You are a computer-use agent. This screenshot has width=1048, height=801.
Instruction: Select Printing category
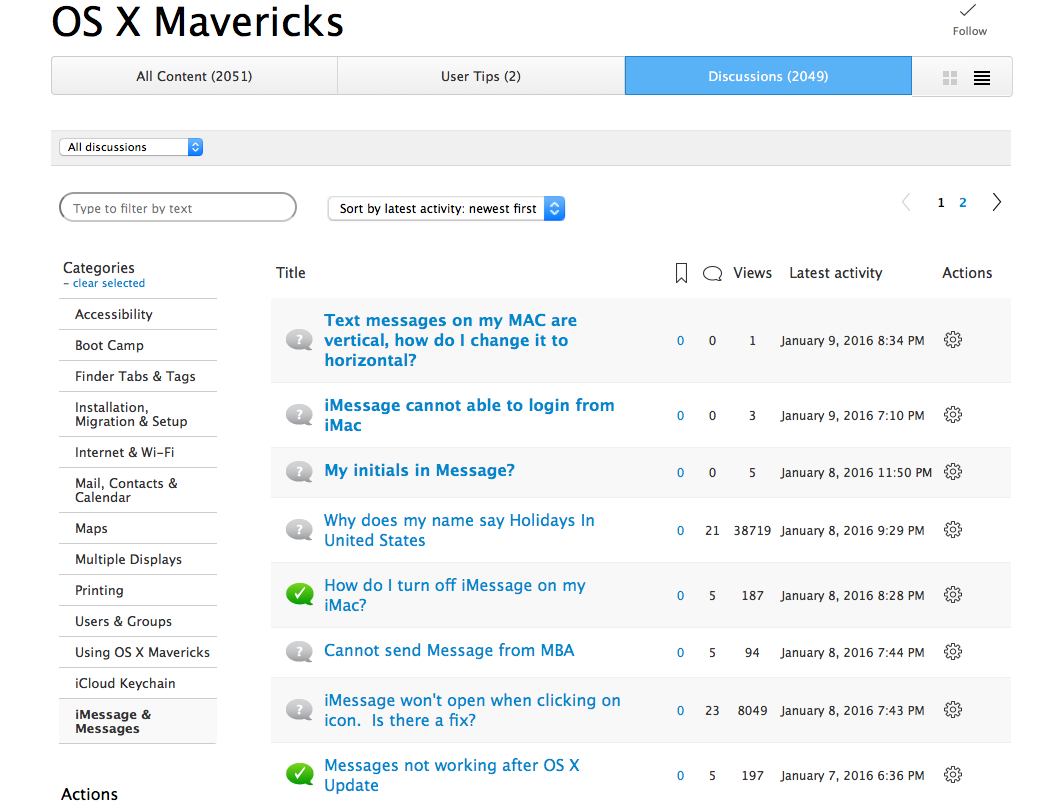click(138, 590)
